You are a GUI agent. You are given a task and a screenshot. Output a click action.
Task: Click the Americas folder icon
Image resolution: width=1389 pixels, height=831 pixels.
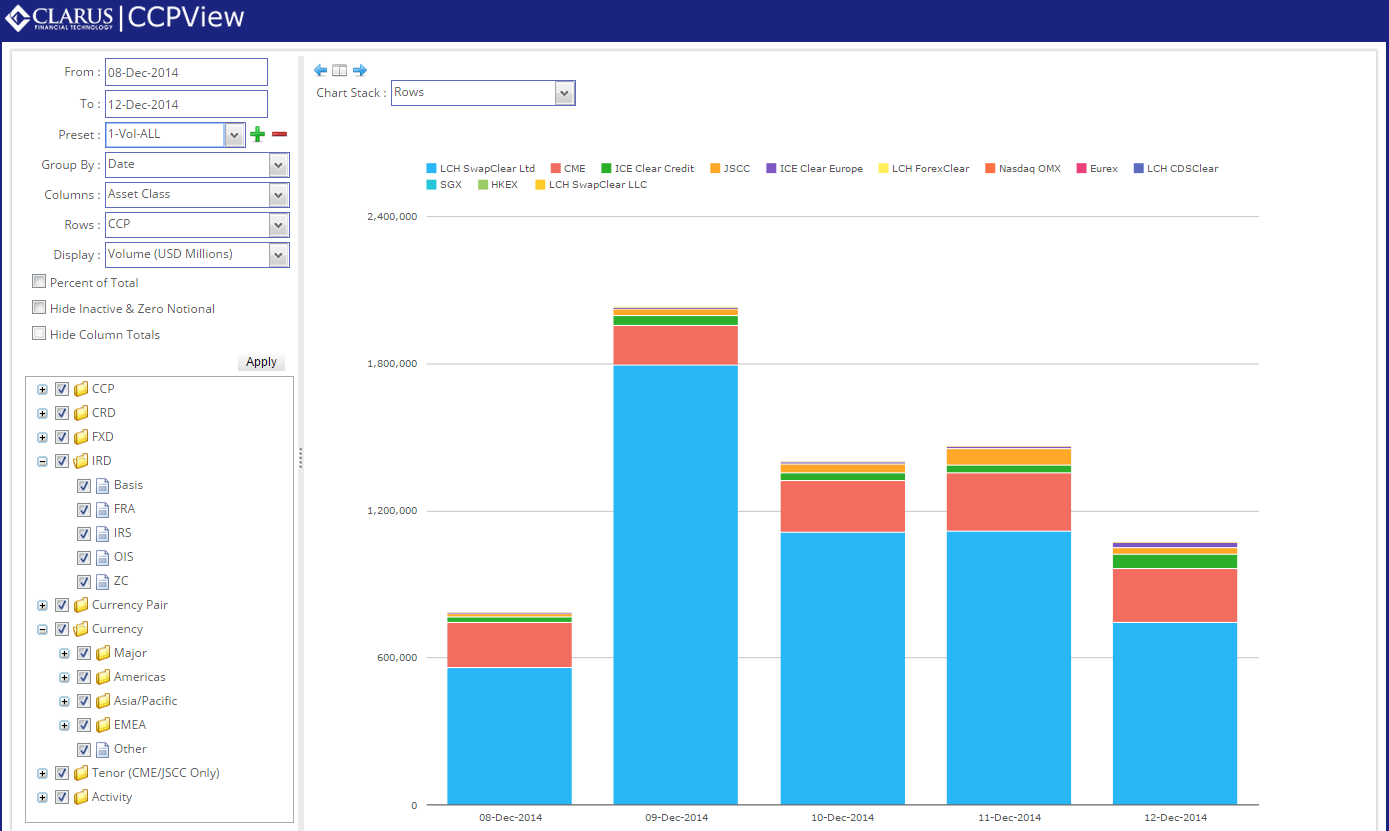click(x=103, y=677)
